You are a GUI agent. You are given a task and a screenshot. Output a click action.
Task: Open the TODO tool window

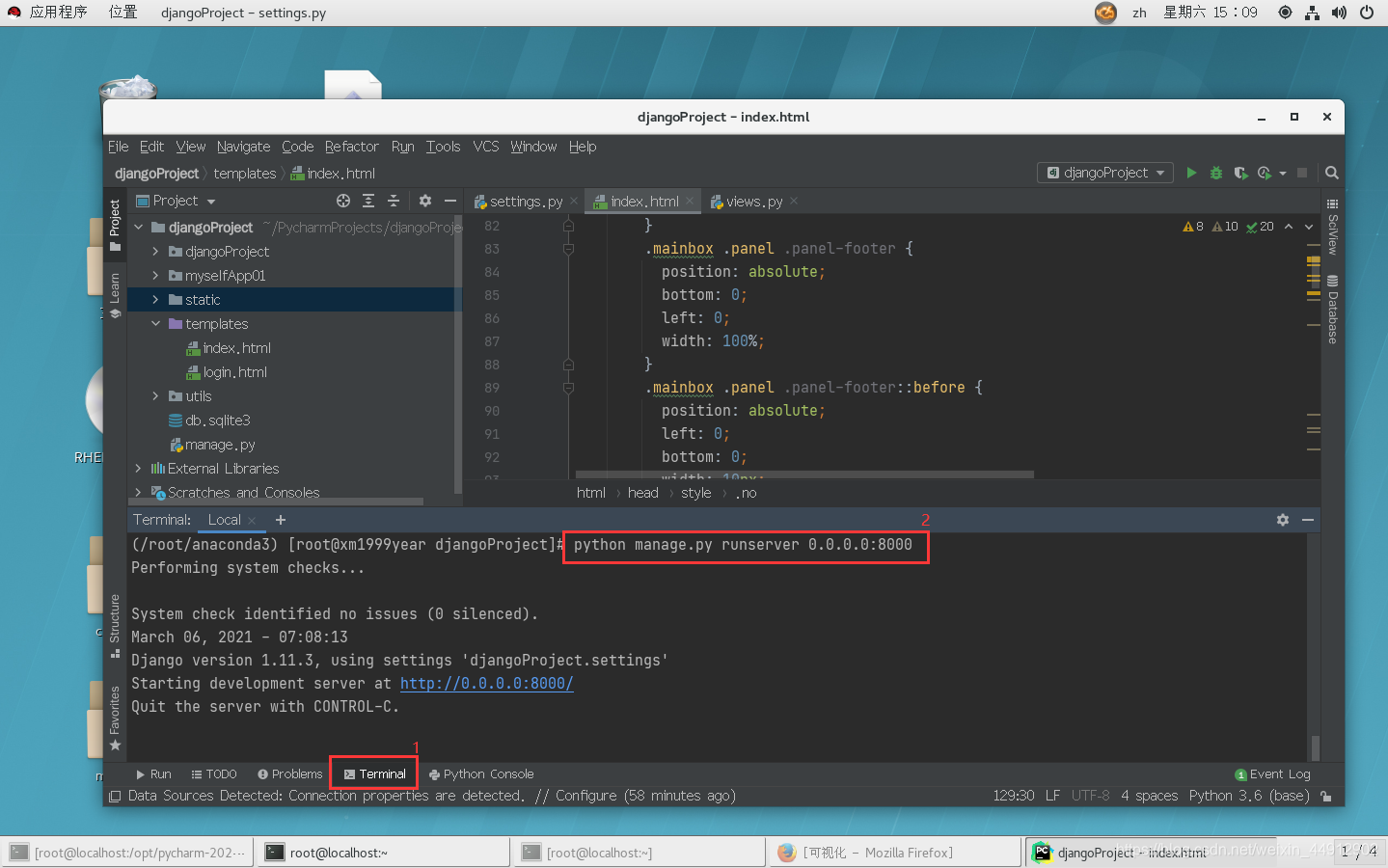click(x=214, y=774)
